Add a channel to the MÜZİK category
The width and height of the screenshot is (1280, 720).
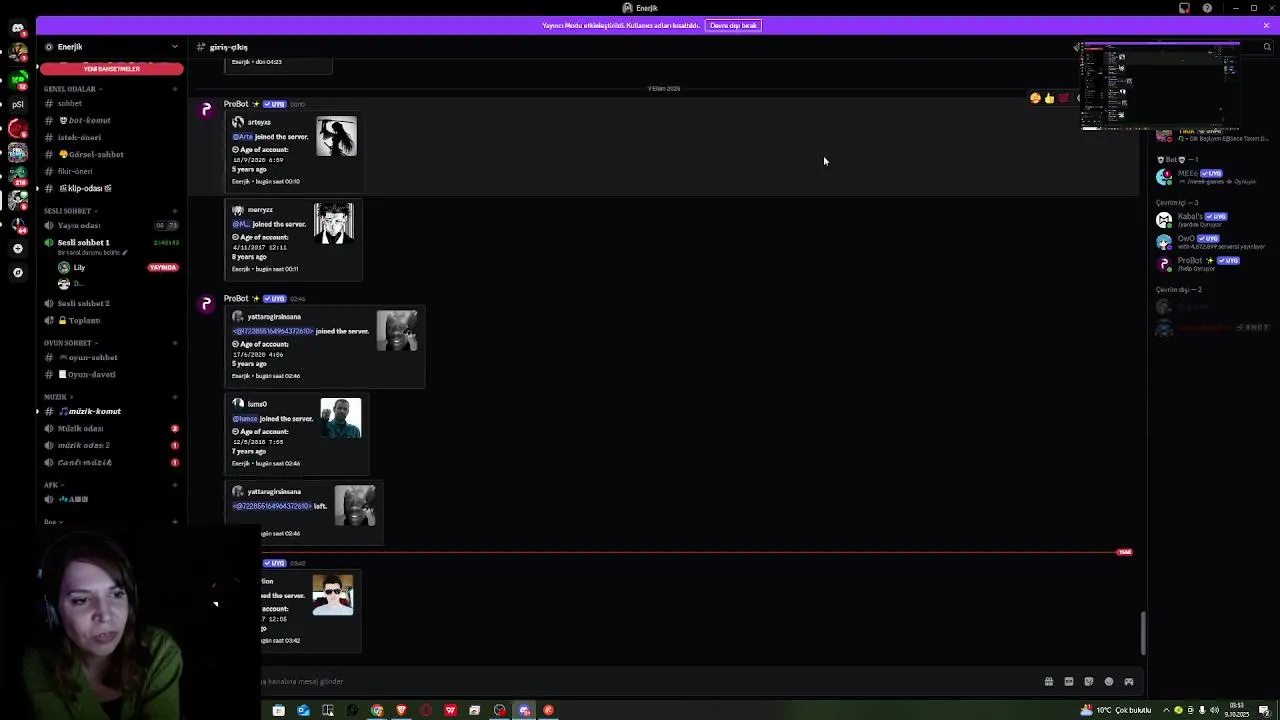click(175, 397)
